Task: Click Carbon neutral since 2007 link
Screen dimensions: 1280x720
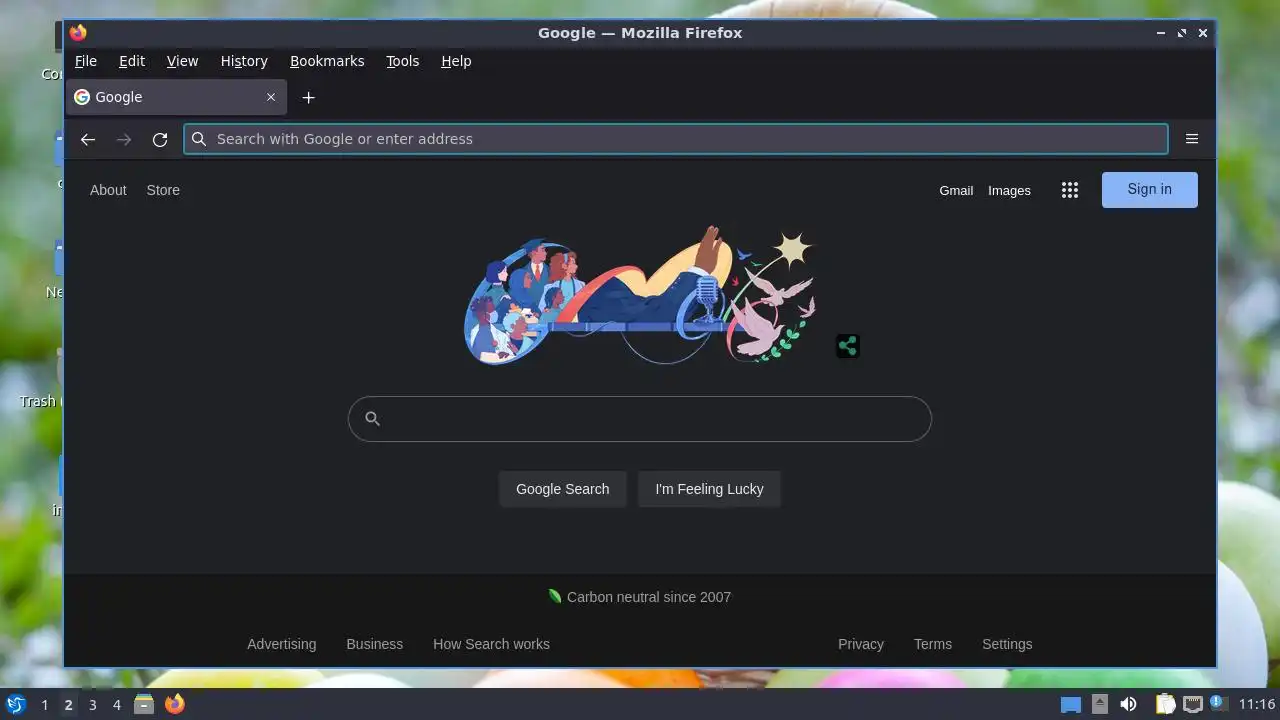Action: [x=640, y=597]
